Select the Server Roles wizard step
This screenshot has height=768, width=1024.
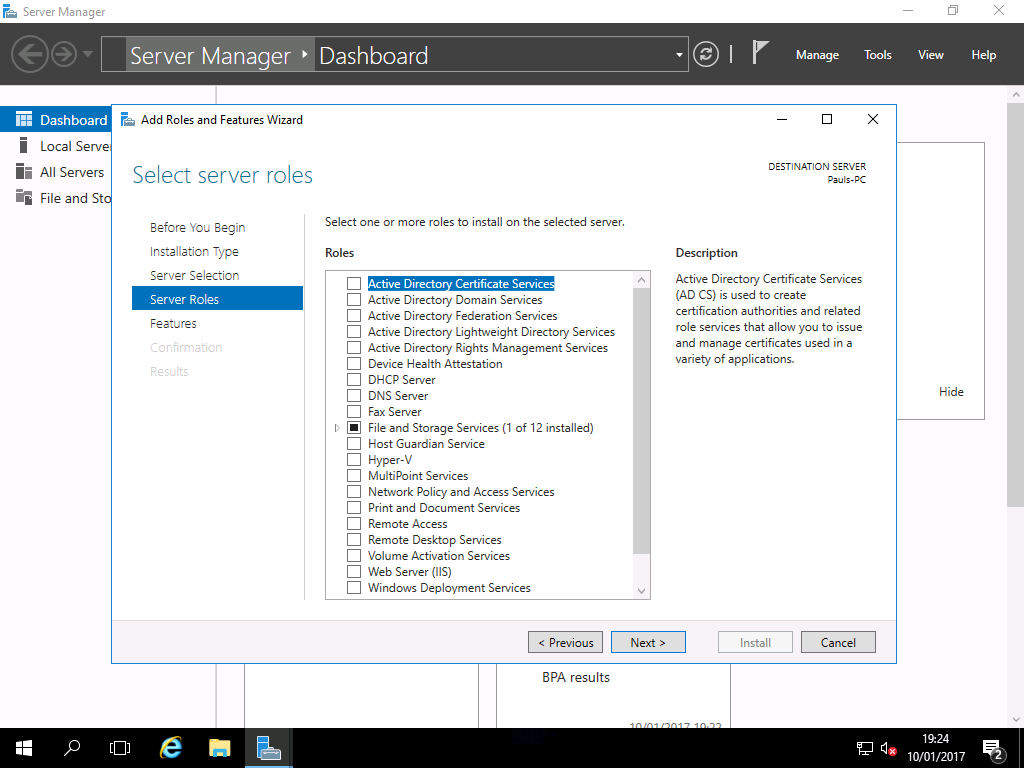(x=217, y=298)
